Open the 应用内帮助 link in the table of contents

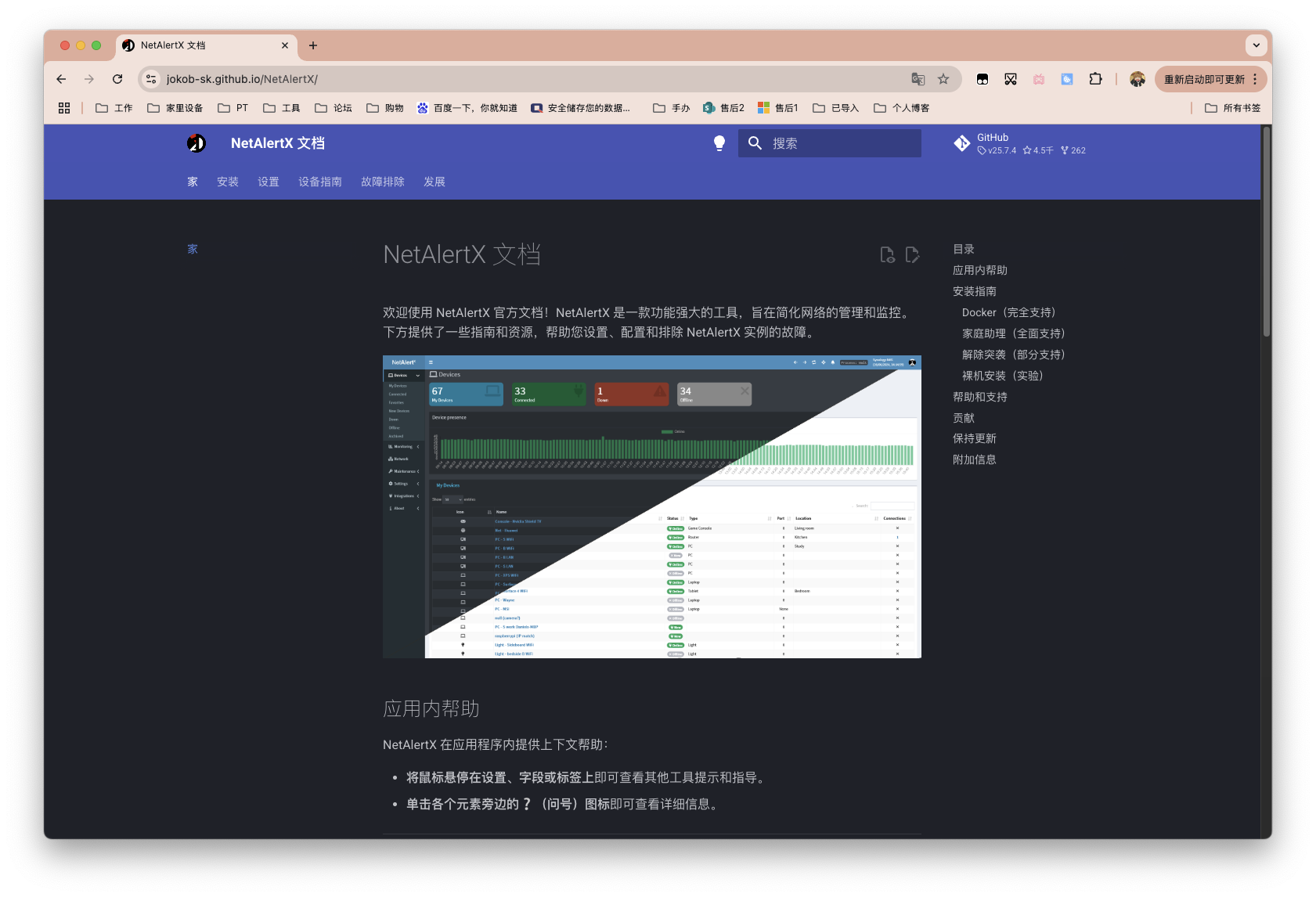tap(979, 270)
